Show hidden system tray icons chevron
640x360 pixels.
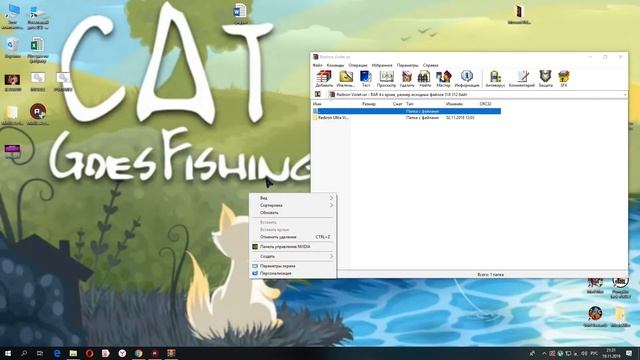tap(544, 353)
